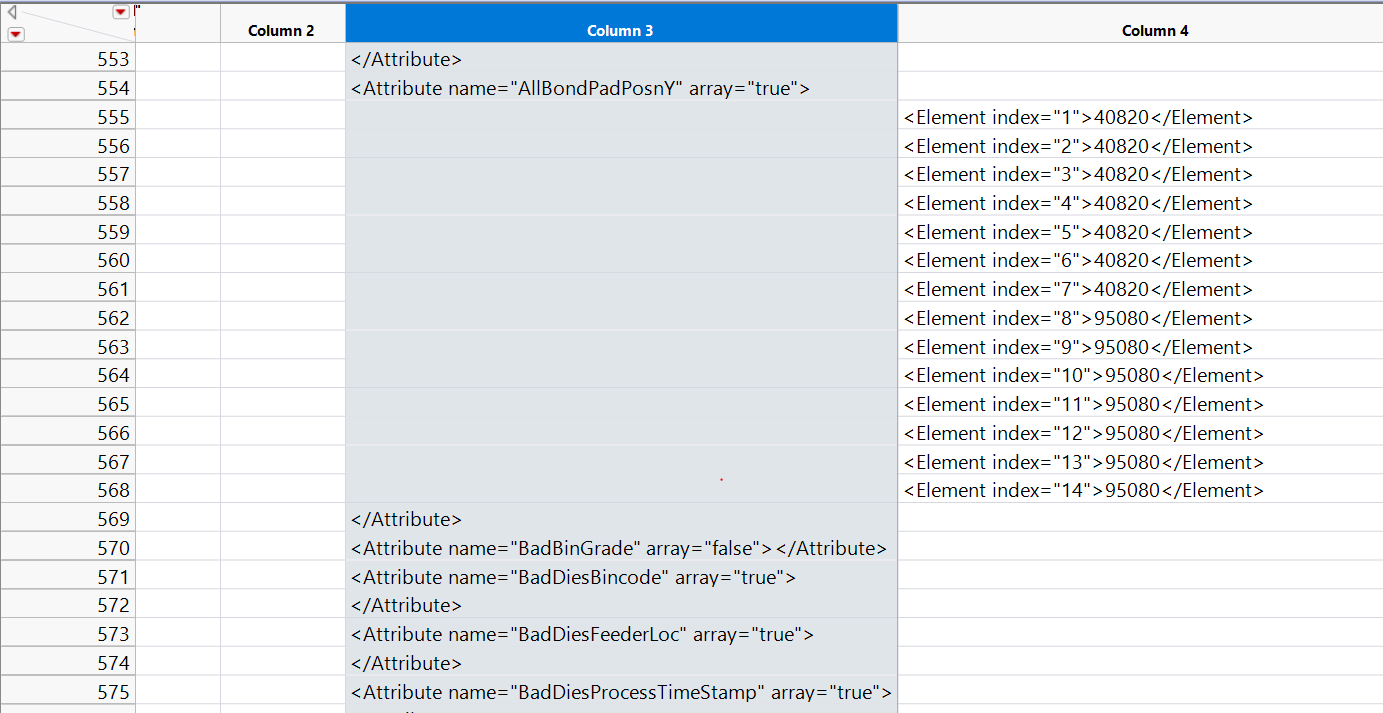Image resolution: width=1383 pixels, height=713 pixels.
Task: Open the columns red triangle hotspot menu
Action: (120, 12)
